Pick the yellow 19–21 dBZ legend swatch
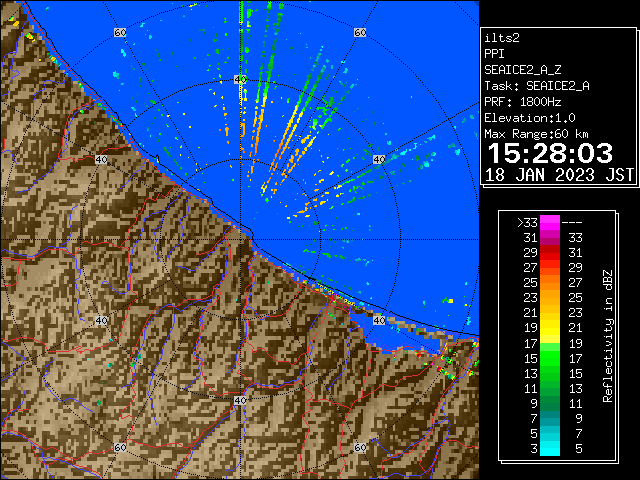This screenshot has height=480, width=640. (550, 328)
